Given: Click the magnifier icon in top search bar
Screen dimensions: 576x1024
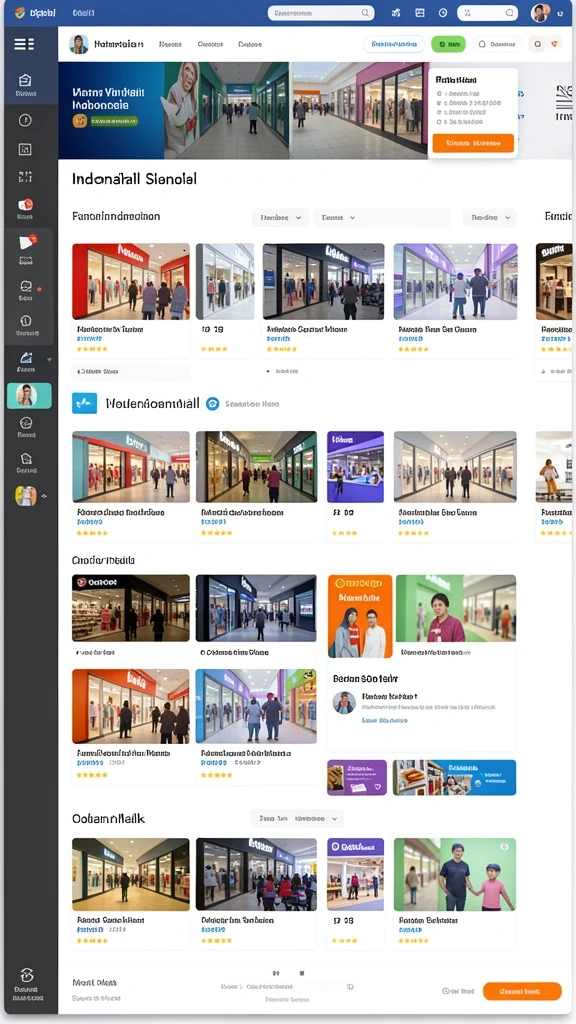Looking at the screenshot, I should (365, 12).
